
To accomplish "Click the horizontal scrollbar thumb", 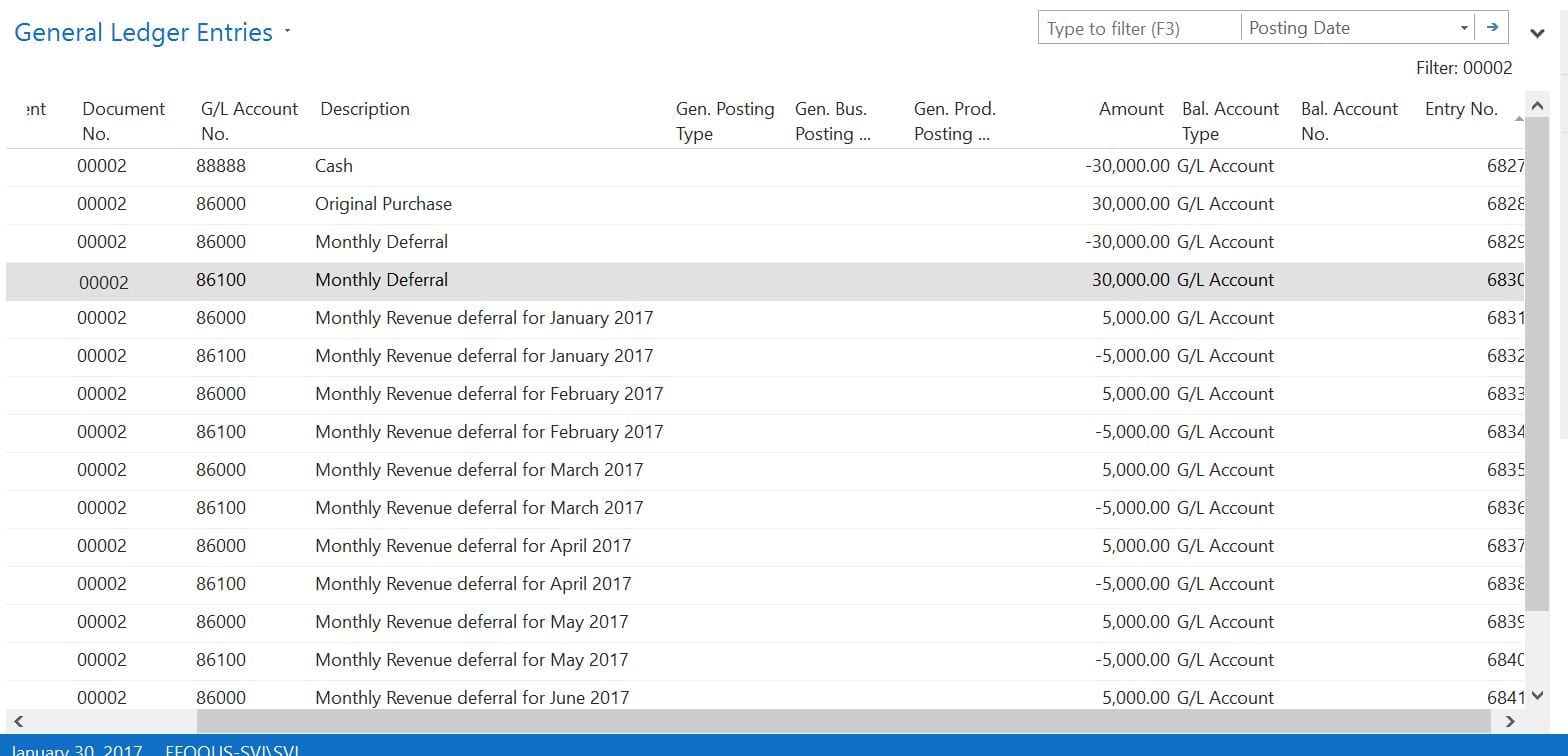I will (x=843, y=721).
